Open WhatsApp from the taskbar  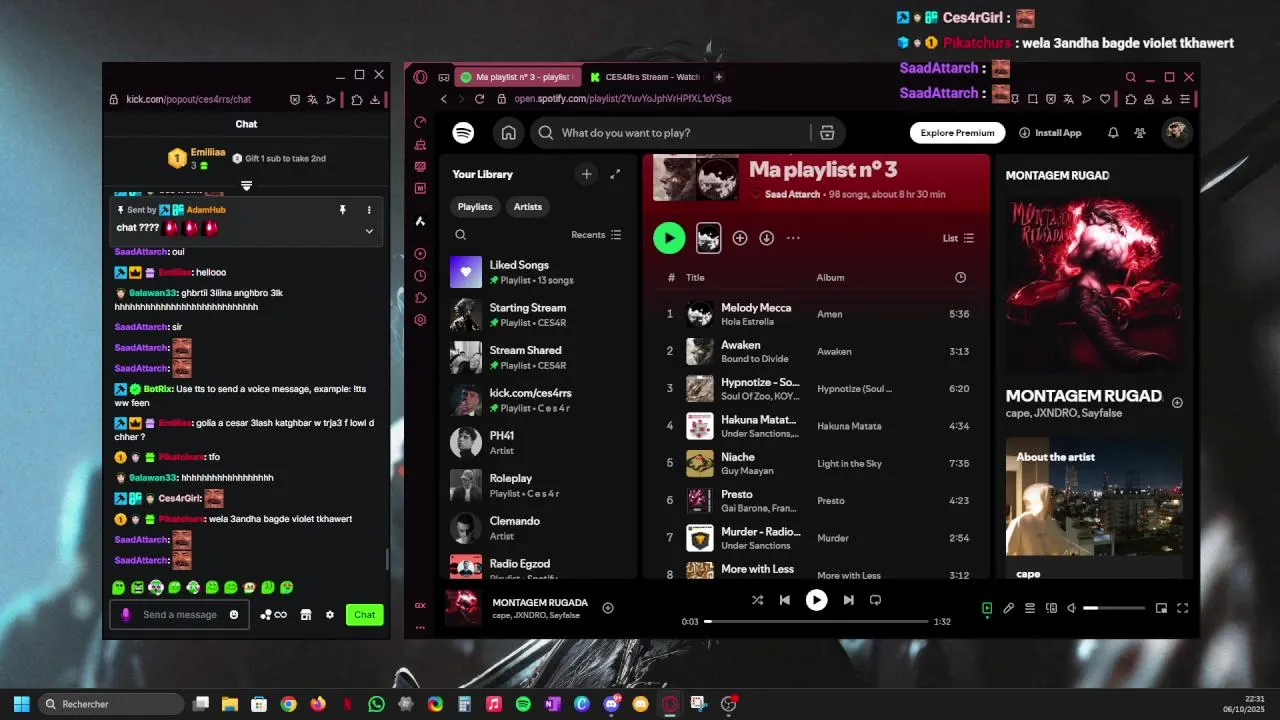click(x=376, y=704)
